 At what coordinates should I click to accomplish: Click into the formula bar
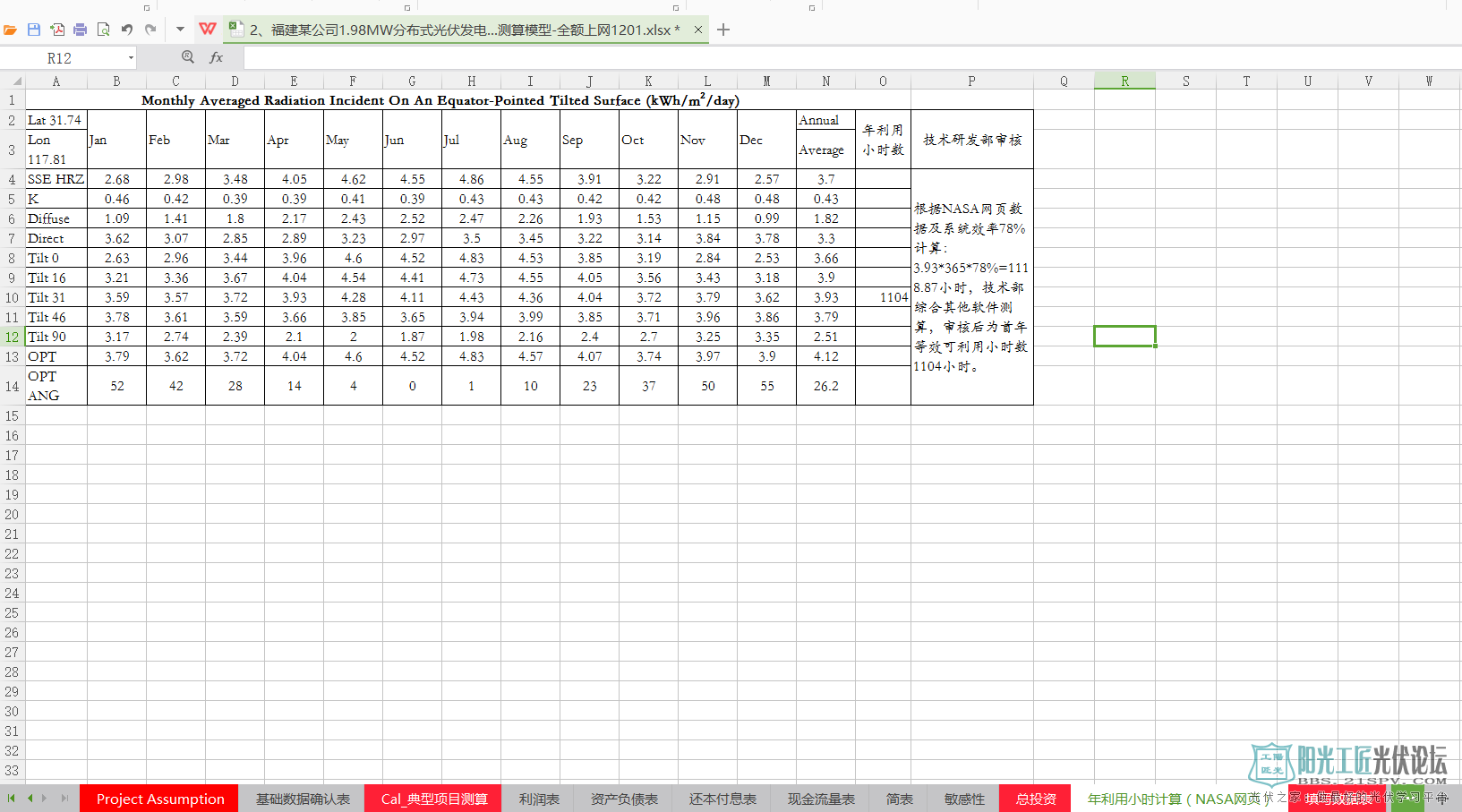click(x=851, y=58)
